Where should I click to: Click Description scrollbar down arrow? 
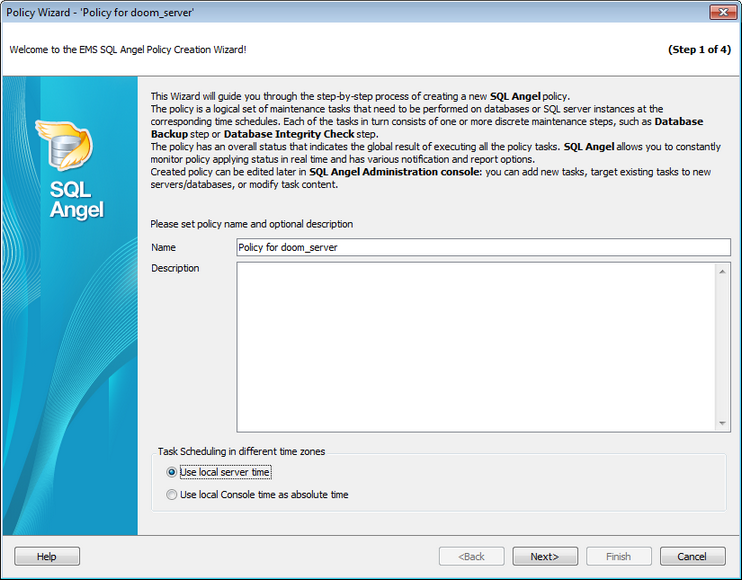coord(722,423)
